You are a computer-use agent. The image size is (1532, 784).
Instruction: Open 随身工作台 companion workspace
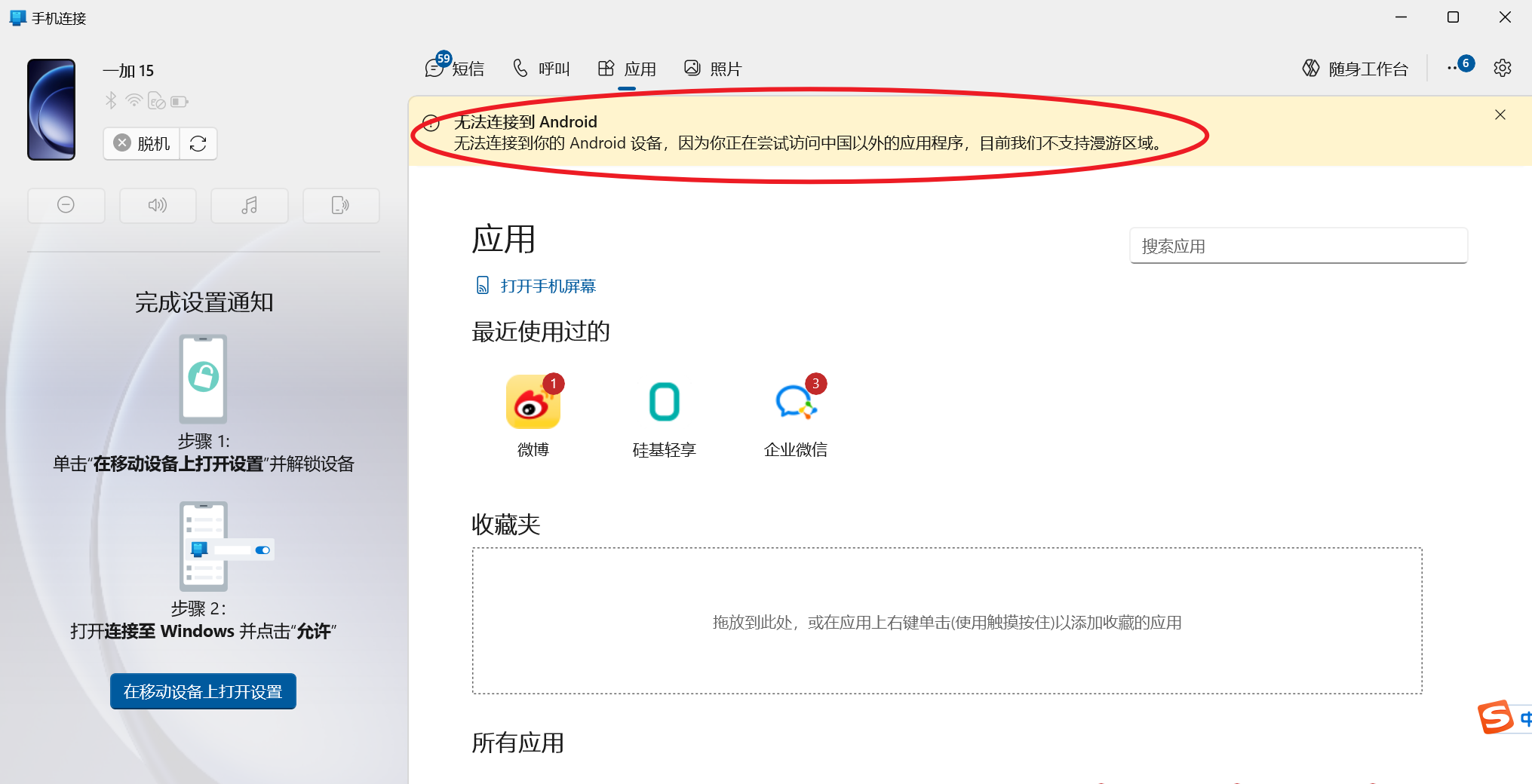1355,69
